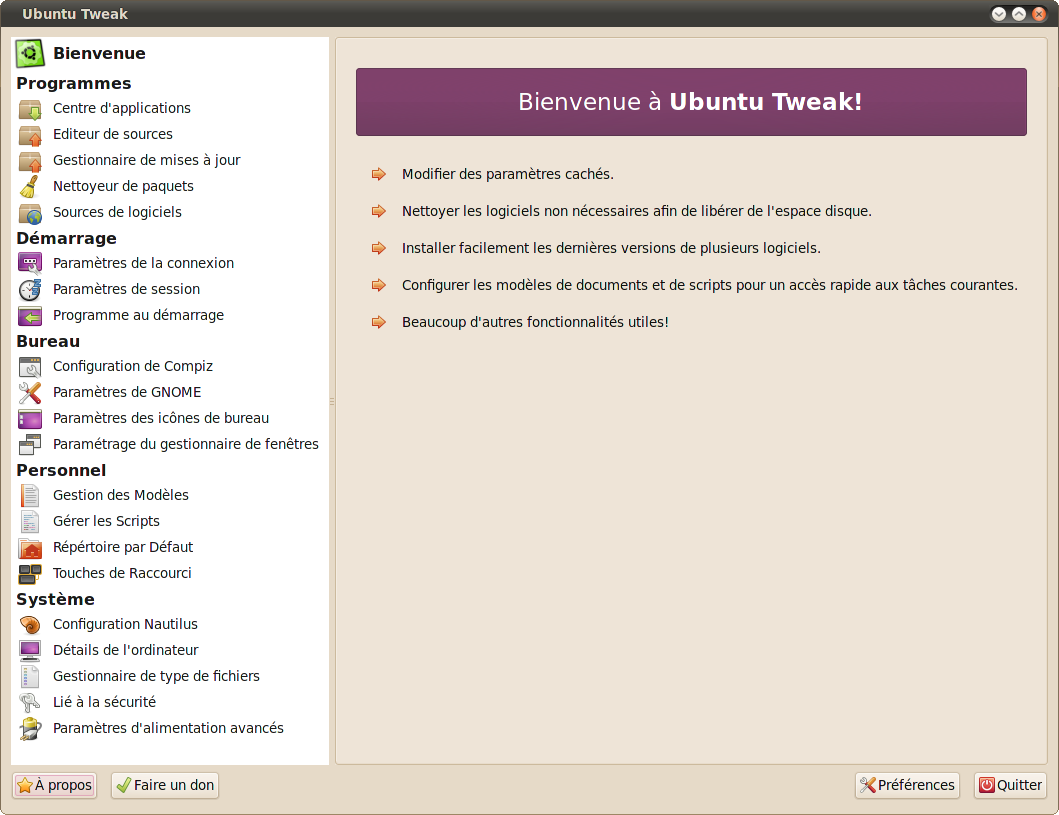This screenshot has height=815, width=1059.
Task: Click the Personnel section heading
Action: 61,470
